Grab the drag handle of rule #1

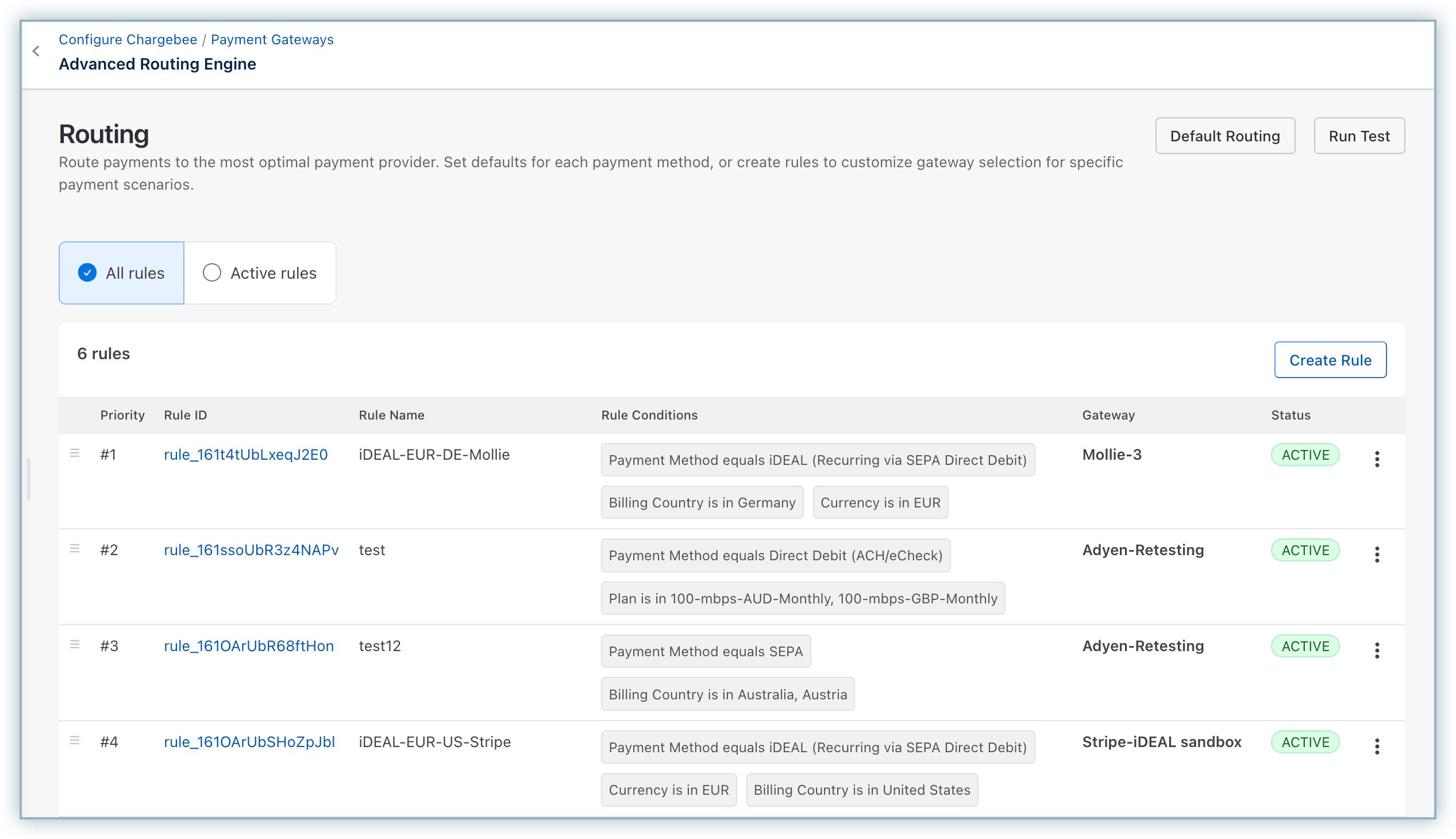click(75, 453)
